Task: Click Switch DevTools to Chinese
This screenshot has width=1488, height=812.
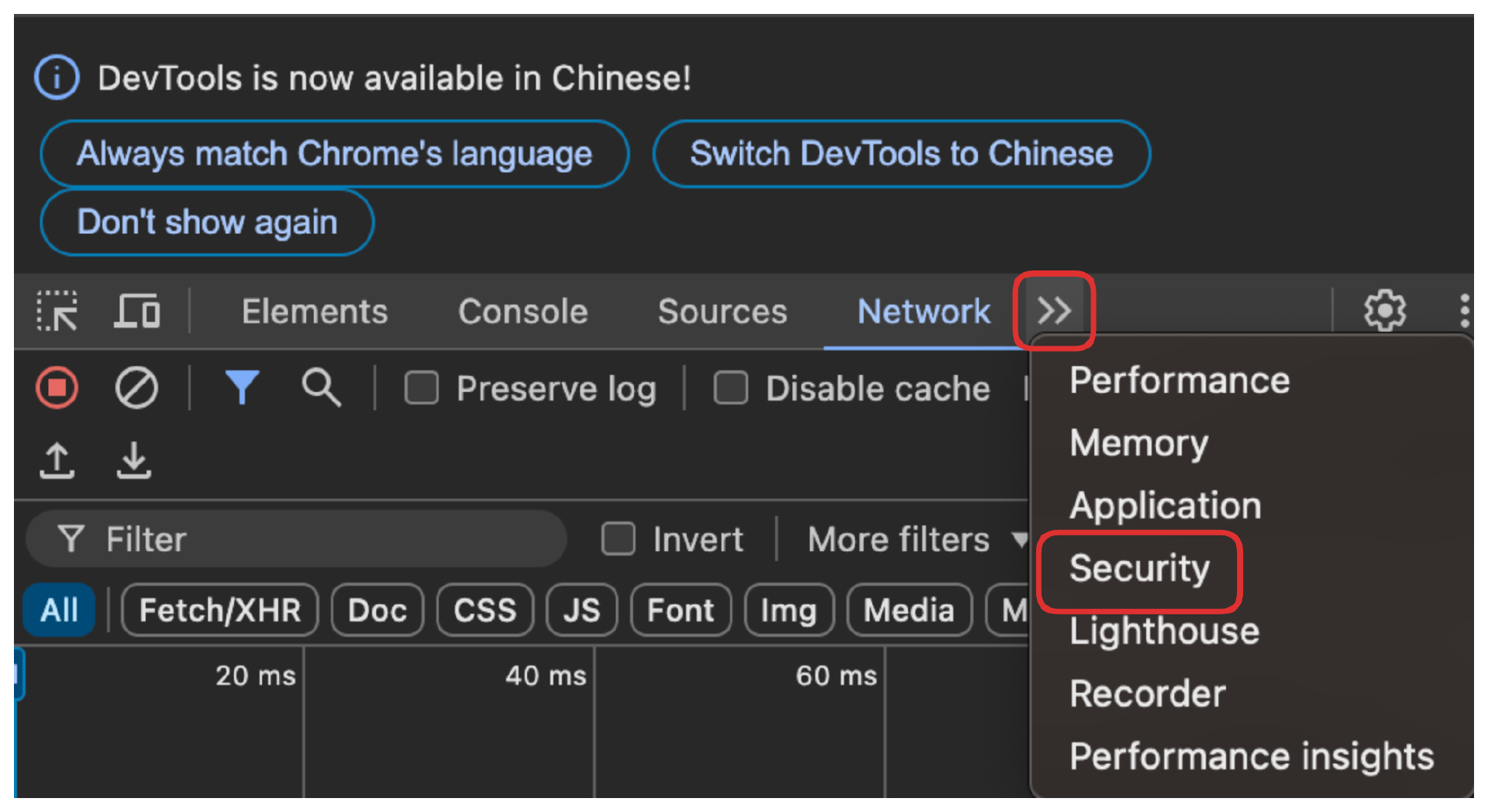Action: click(901, 153)
